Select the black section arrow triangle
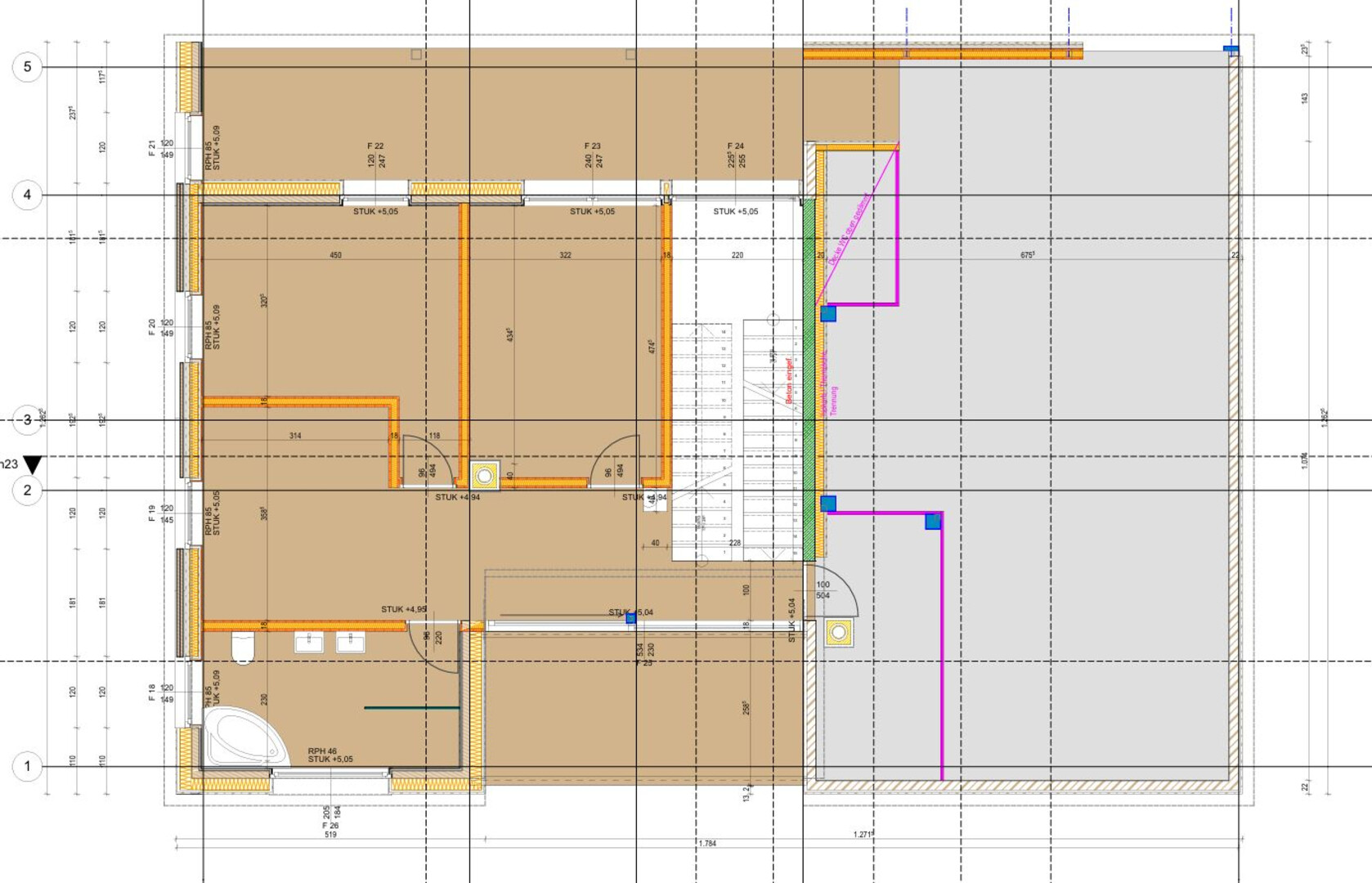Image resolution: width=1372 pixels, height=883 pixels. pyautogui.click(x=32, y=465)
